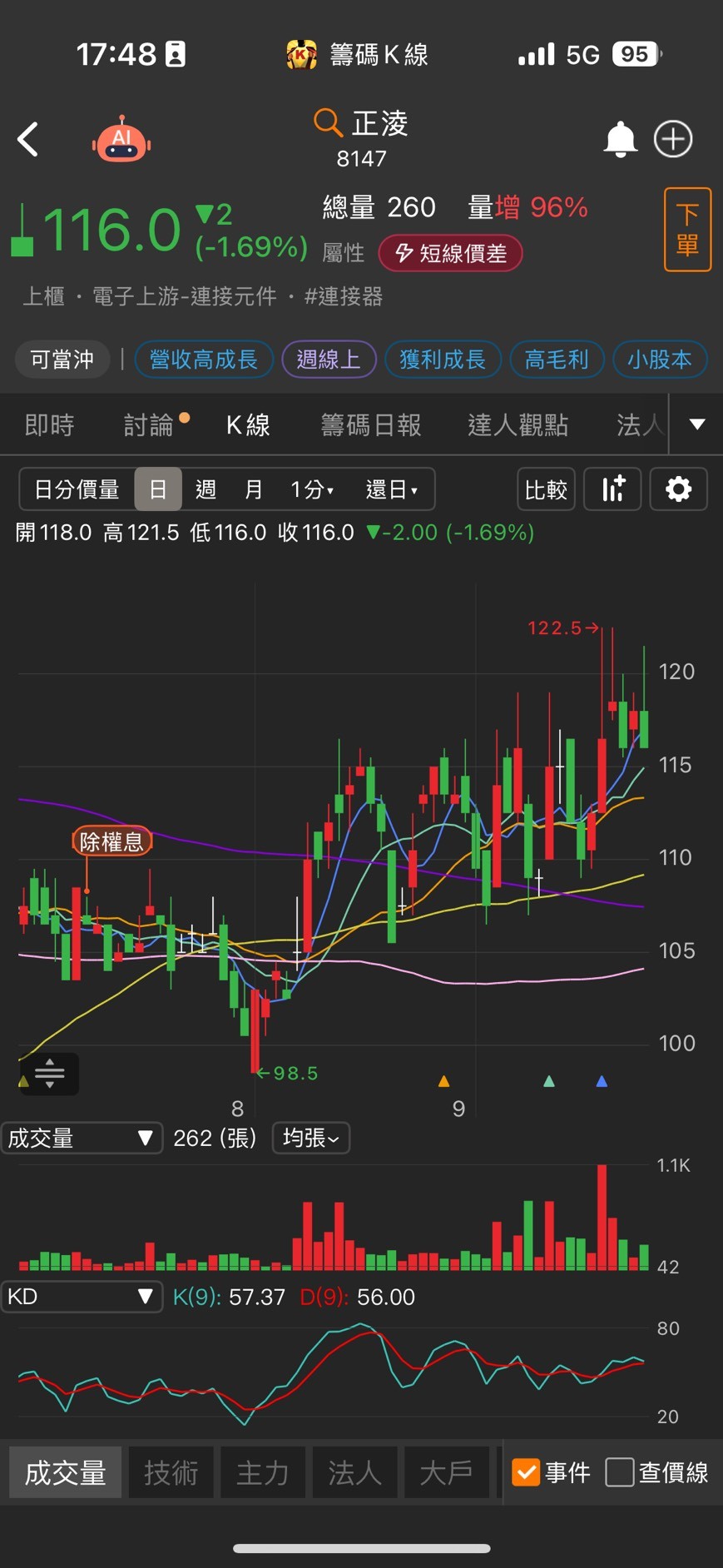Open the 成交量 indicator dropdown
Screen dimensions: 723x1568
[x=82, y=1138]
